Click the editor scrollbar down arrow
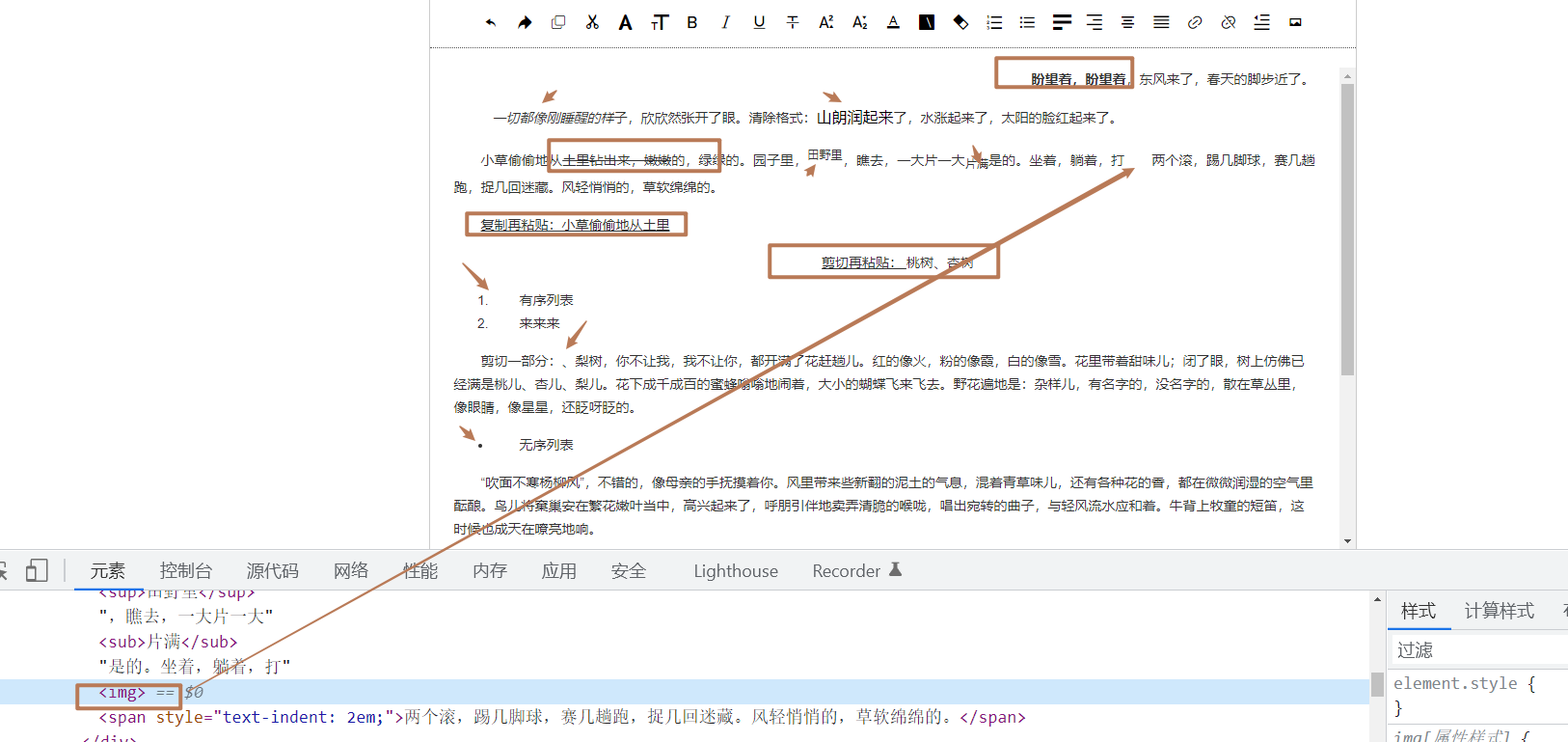Screen dimensions: 1568x742 tap(1347, 541)
